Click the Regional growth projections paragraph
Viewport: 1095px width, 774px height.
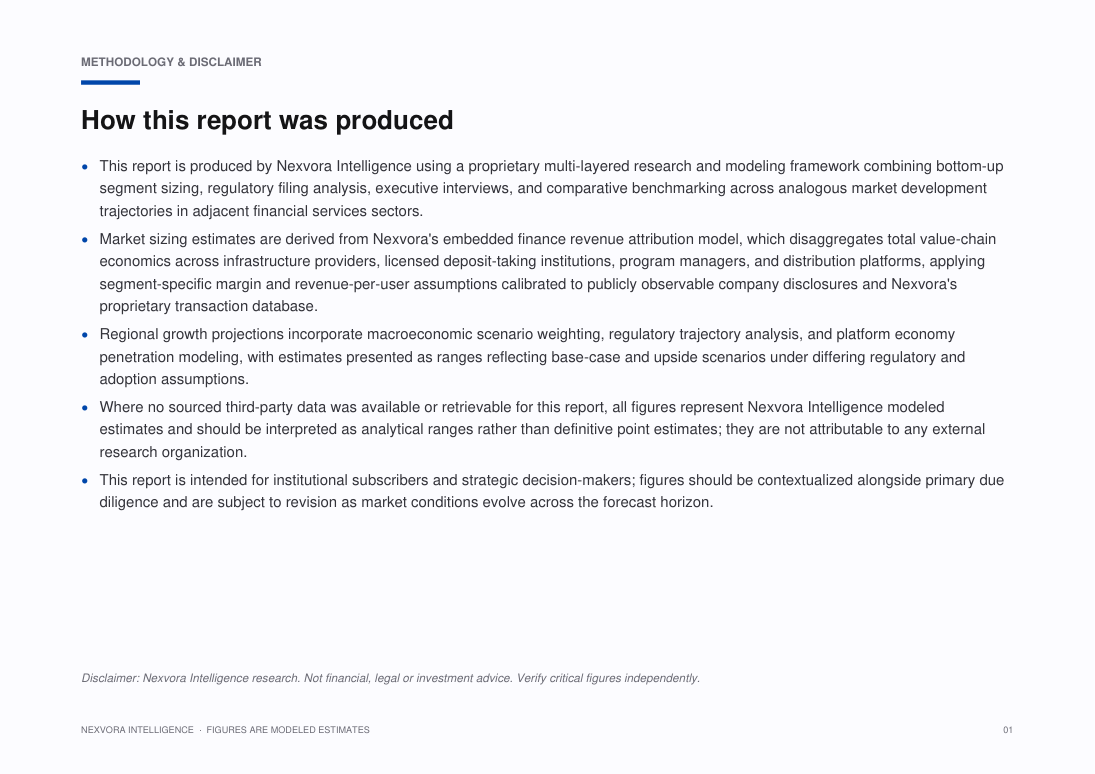point(532,357)
